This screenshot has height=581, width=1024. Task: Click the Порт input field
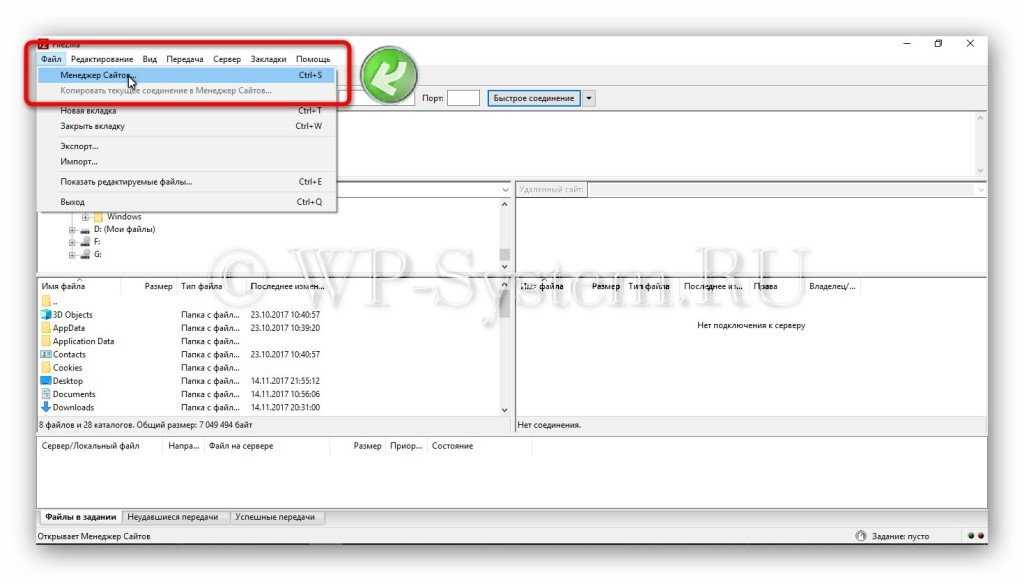coord(463,98)
